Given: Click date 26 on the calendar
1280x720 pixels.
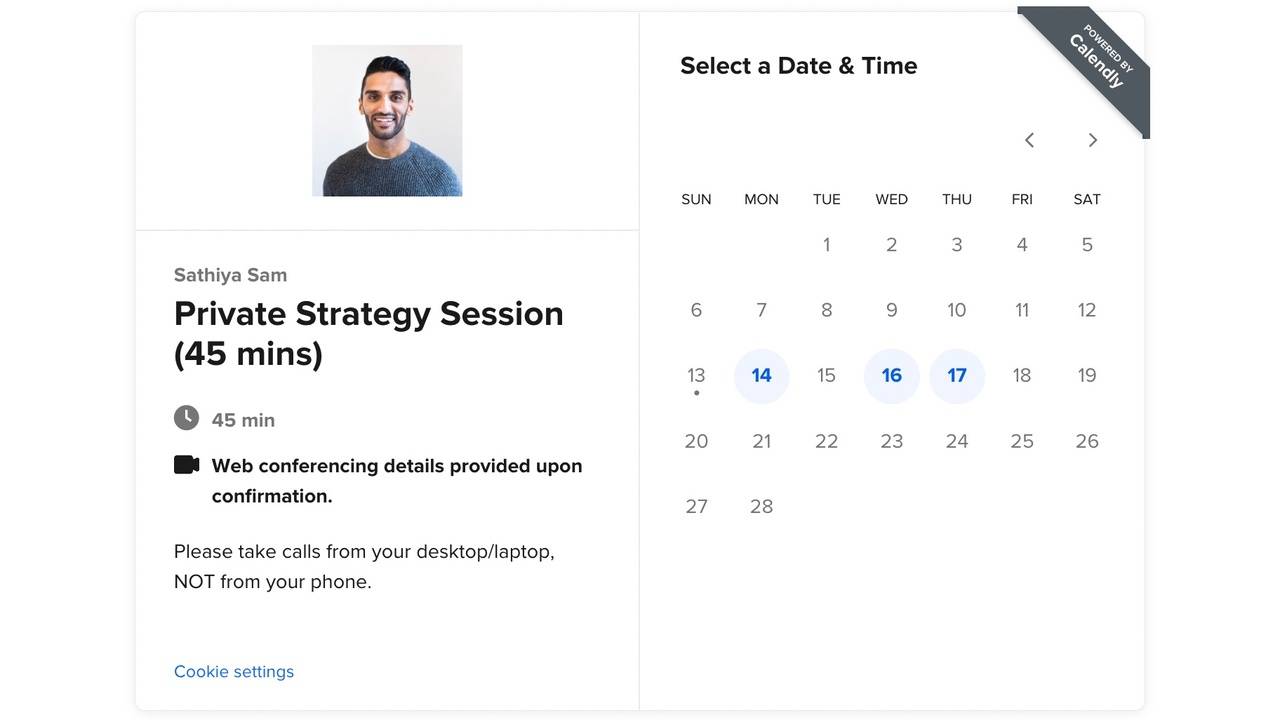Looking at the screenshot, I should point(1086,441).
